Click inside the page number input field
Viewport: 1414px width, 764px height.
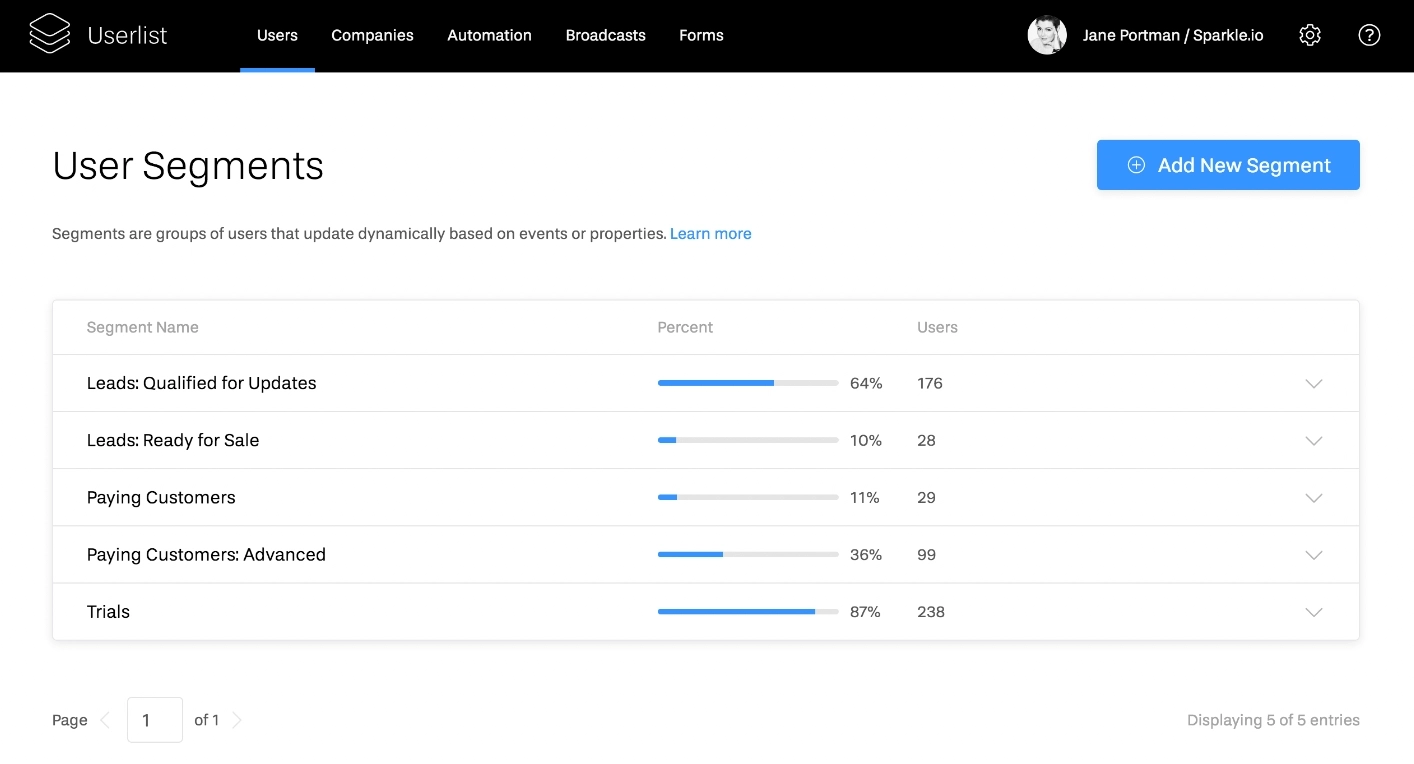(x=154, y=719)
